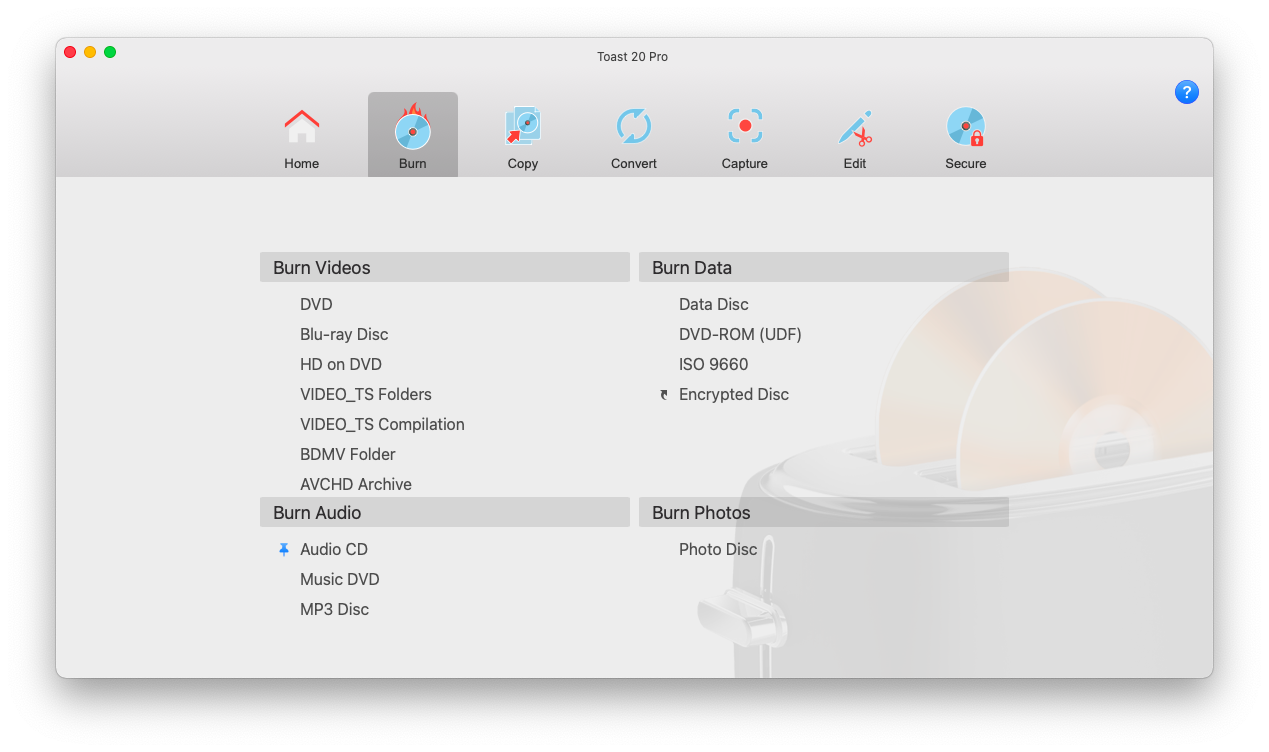Open the Capture record icon
The width and height of the screenshot is (1269, 752).
[744, 127]
